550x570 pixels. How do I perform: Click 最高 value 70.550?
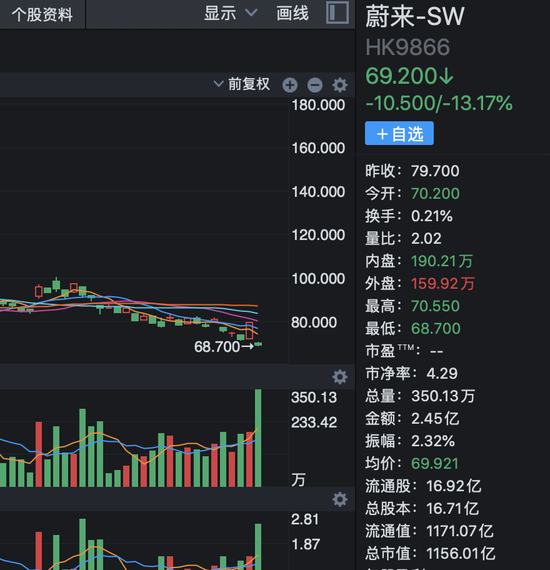(x=435, y=306)
